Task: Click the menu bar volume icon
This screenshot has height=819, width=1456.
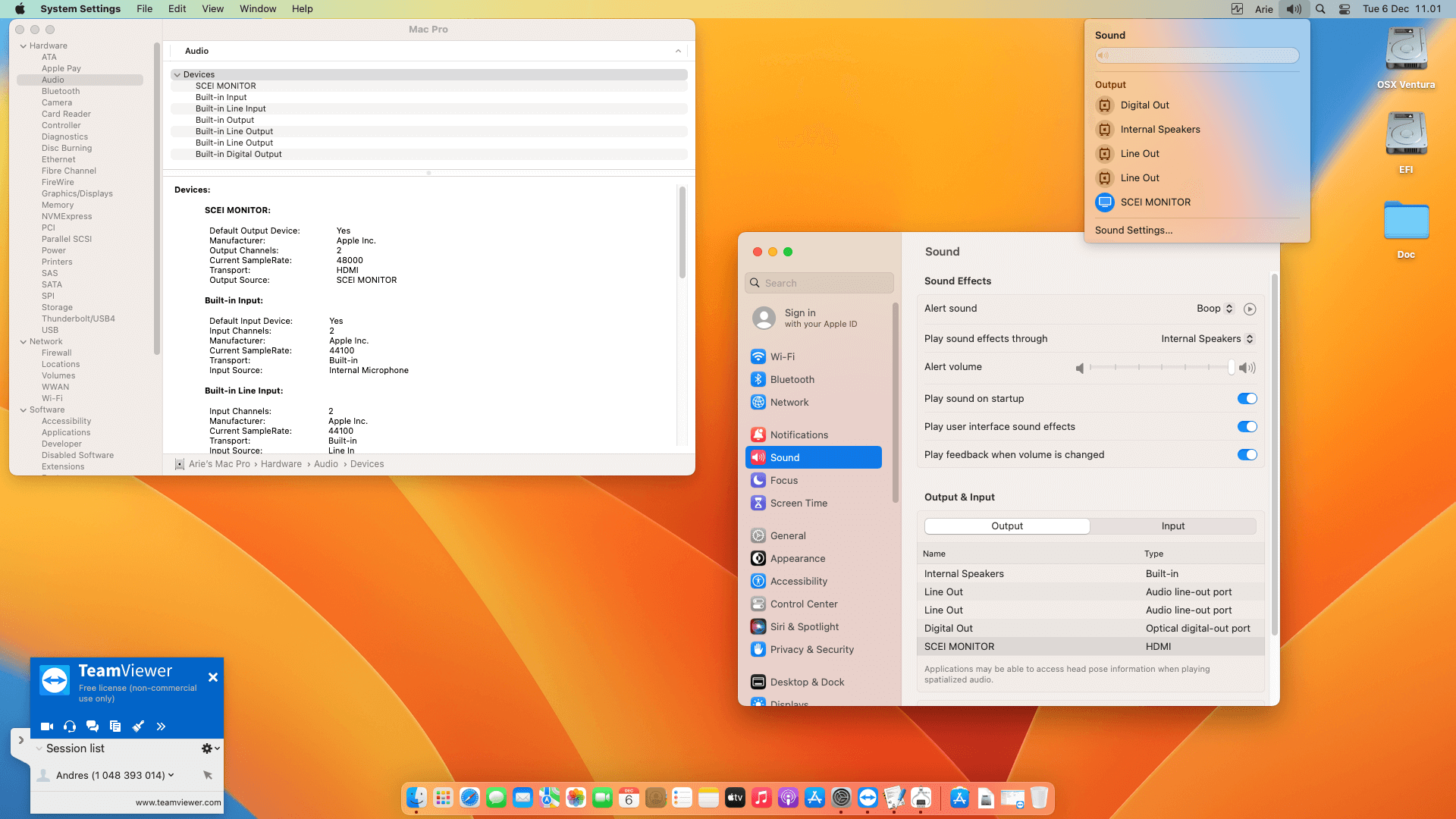Action: click(x=1294, y=9)
